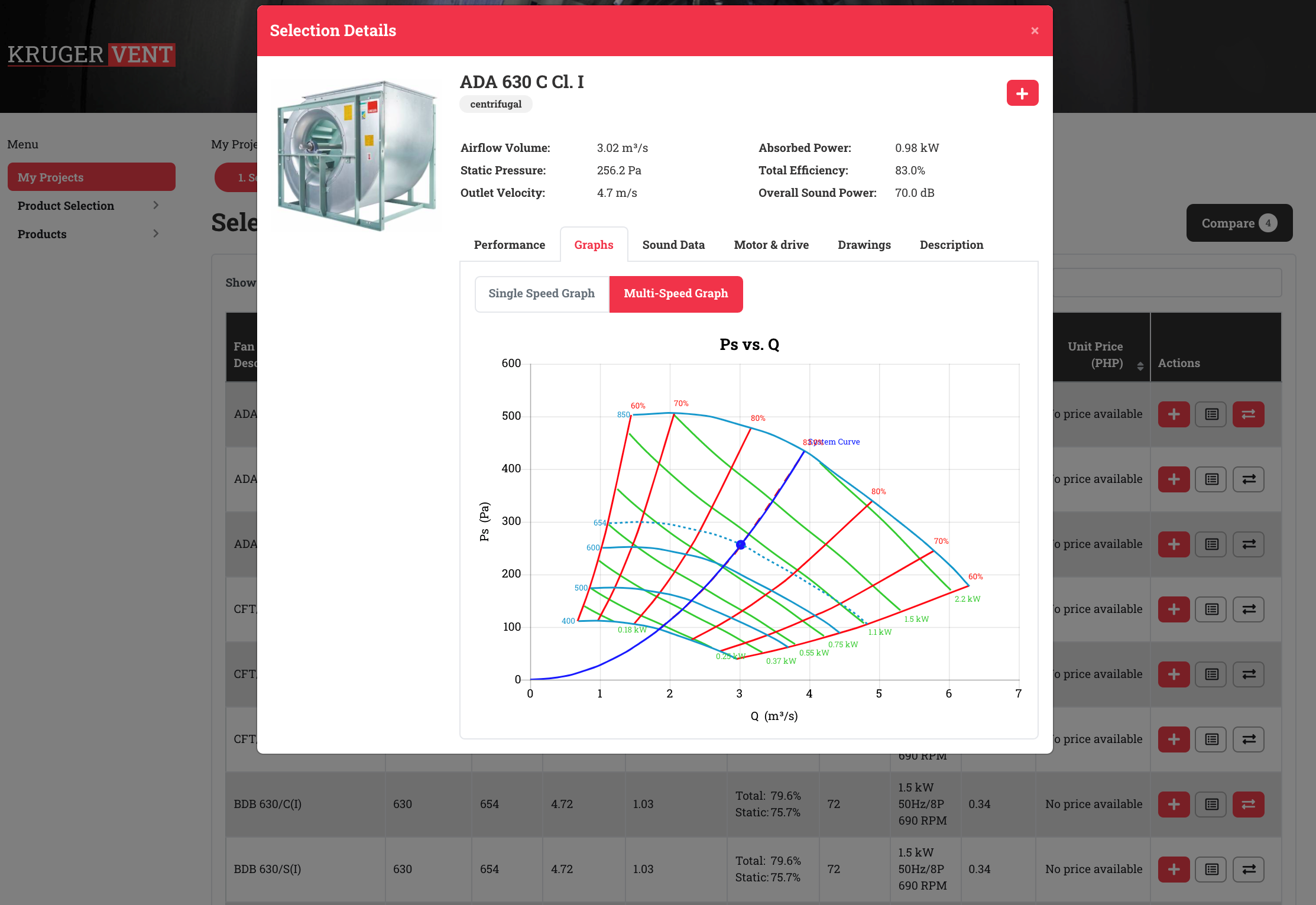Add the first ADA row fan
Viewport: 1316px width, 905px height.
(1174, 414)
